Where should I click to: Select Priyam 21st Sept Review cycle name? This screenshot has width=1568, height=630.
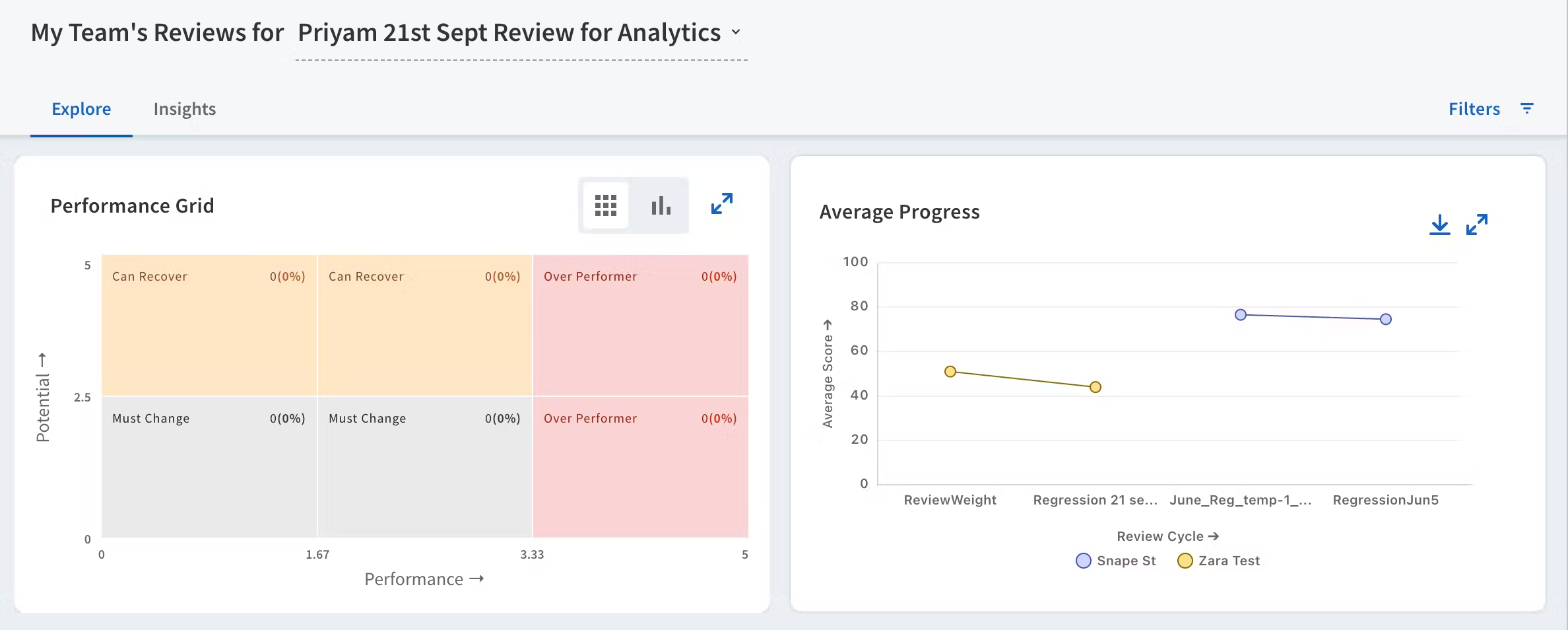[x=509, y=33]
